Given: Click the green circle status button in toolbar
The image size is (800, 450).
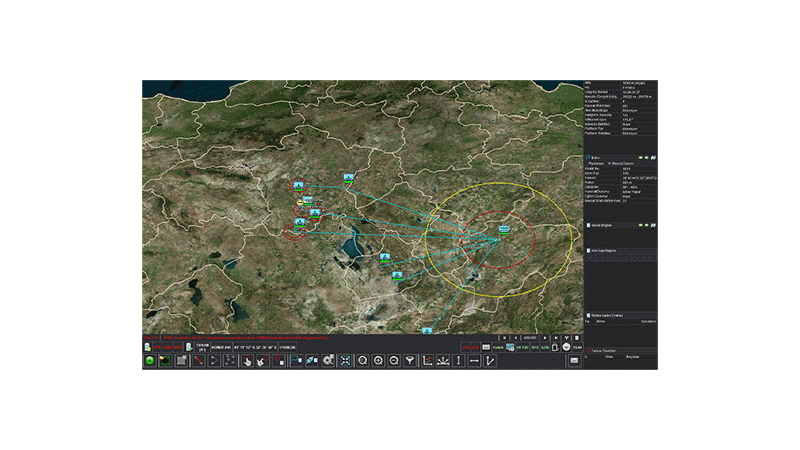Looking at the screenshot, I should coord(149,361).
